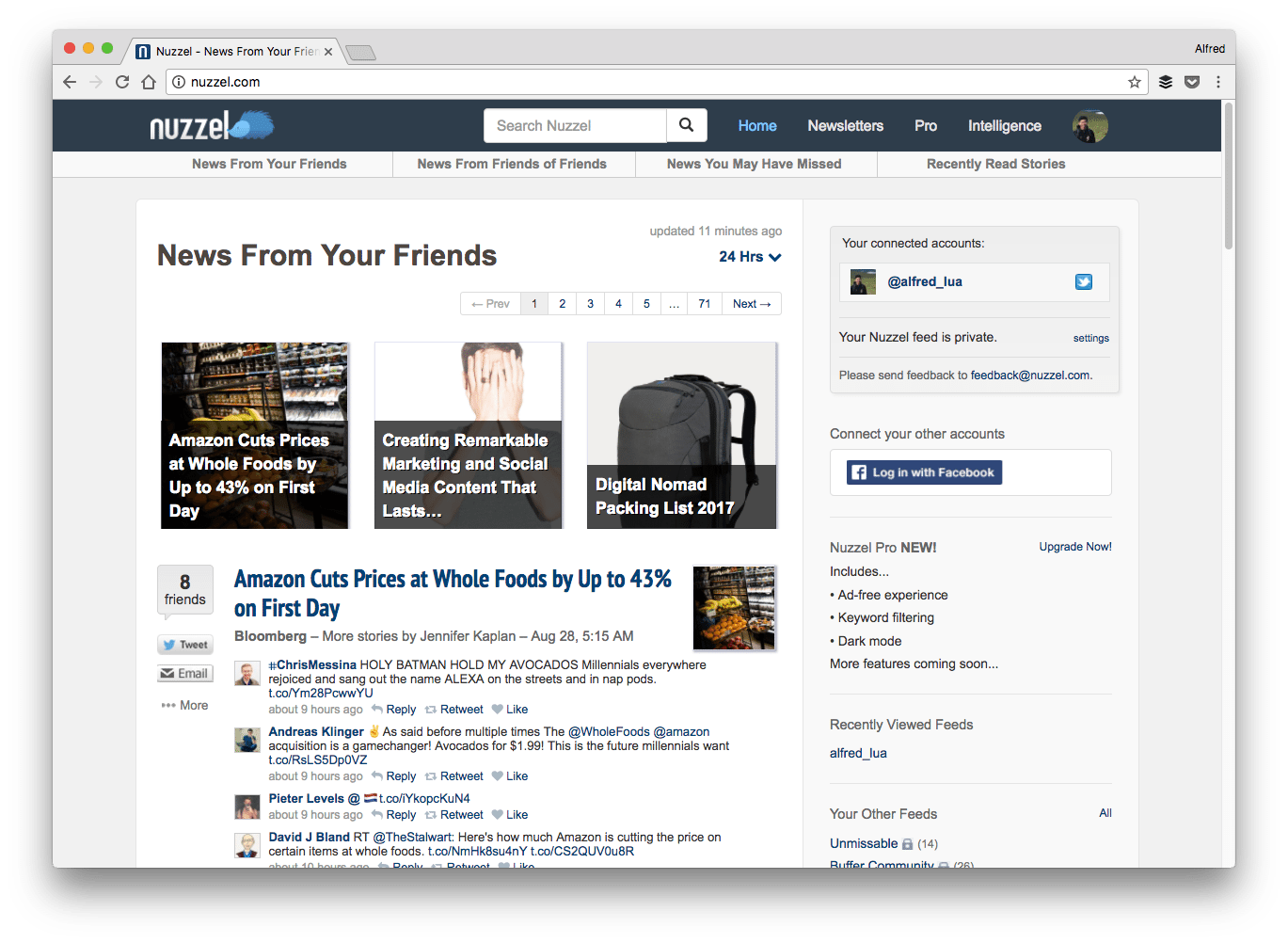The width and height of the screenshot is (1288, 943).
Task: Open the user profile avatar menu
Action: point(1089,125)
